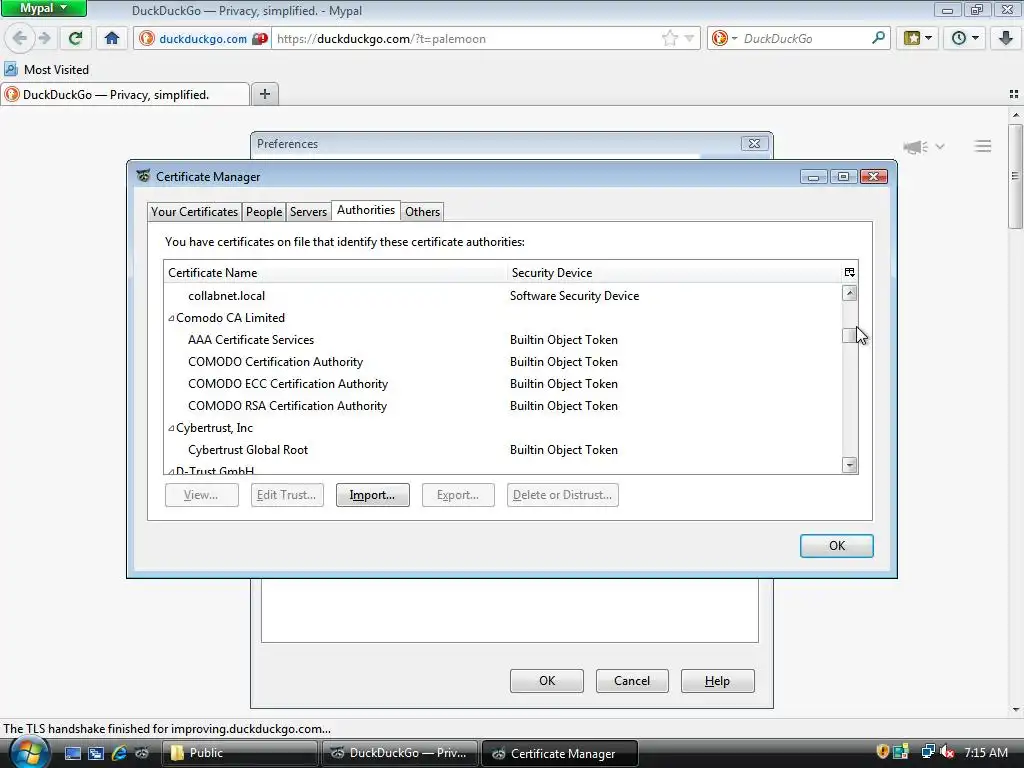Viewport: 1024px width, 768px height.
Task: Click the View... button
Action: point(201,495)
